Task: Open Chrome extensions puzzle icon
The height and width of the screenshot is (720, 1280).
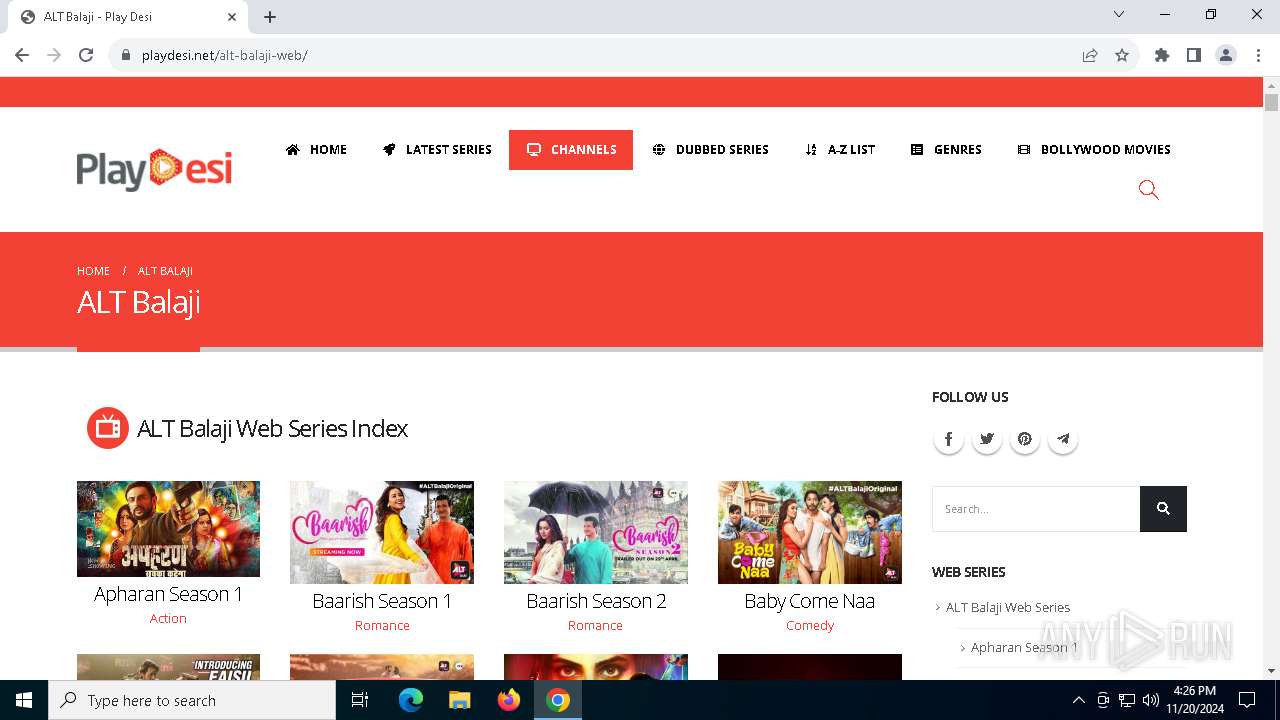Action: (x=1161, y=55)
